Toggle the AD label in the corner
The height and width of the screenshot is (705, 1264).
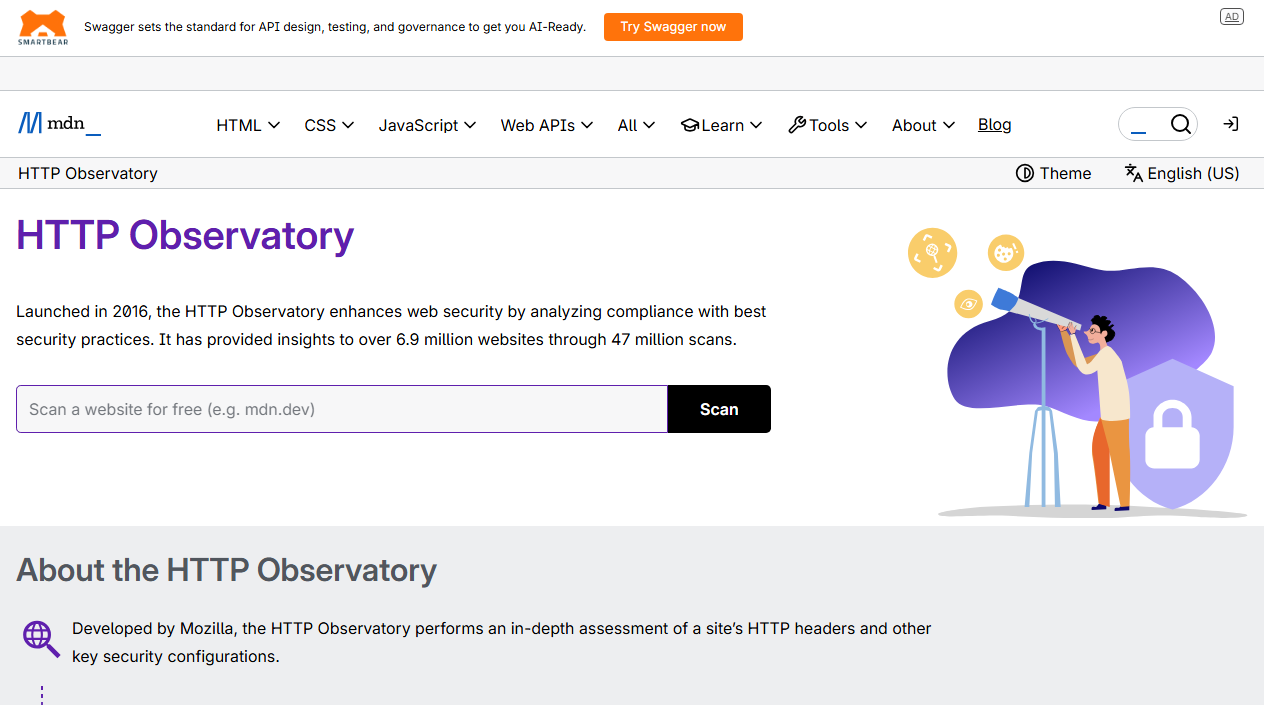[x=1231, y=16]
